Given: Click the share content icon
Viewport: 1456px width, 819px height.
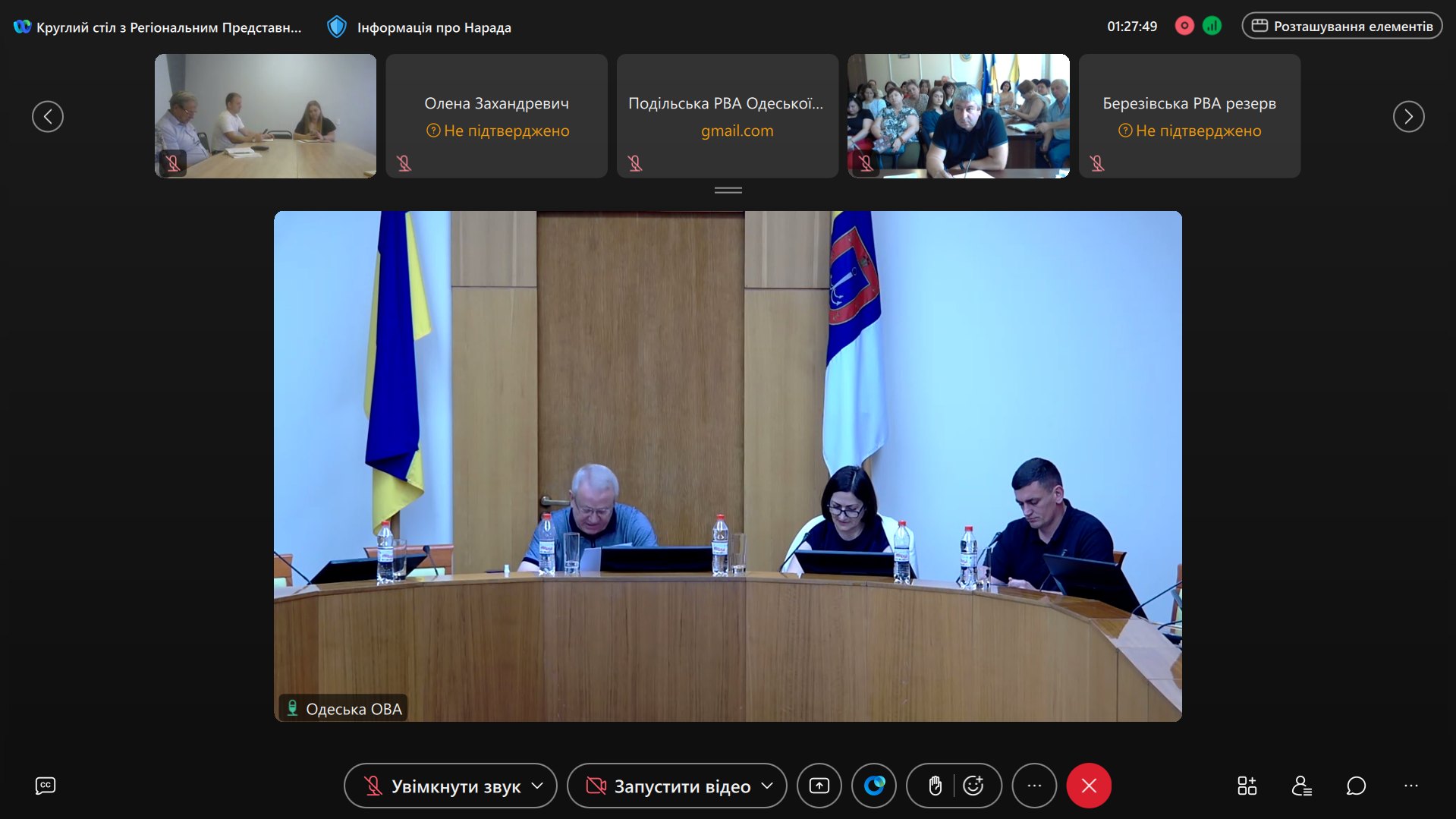Looking at the screenshot, I should pyautogui.click(x=819, y=786).
